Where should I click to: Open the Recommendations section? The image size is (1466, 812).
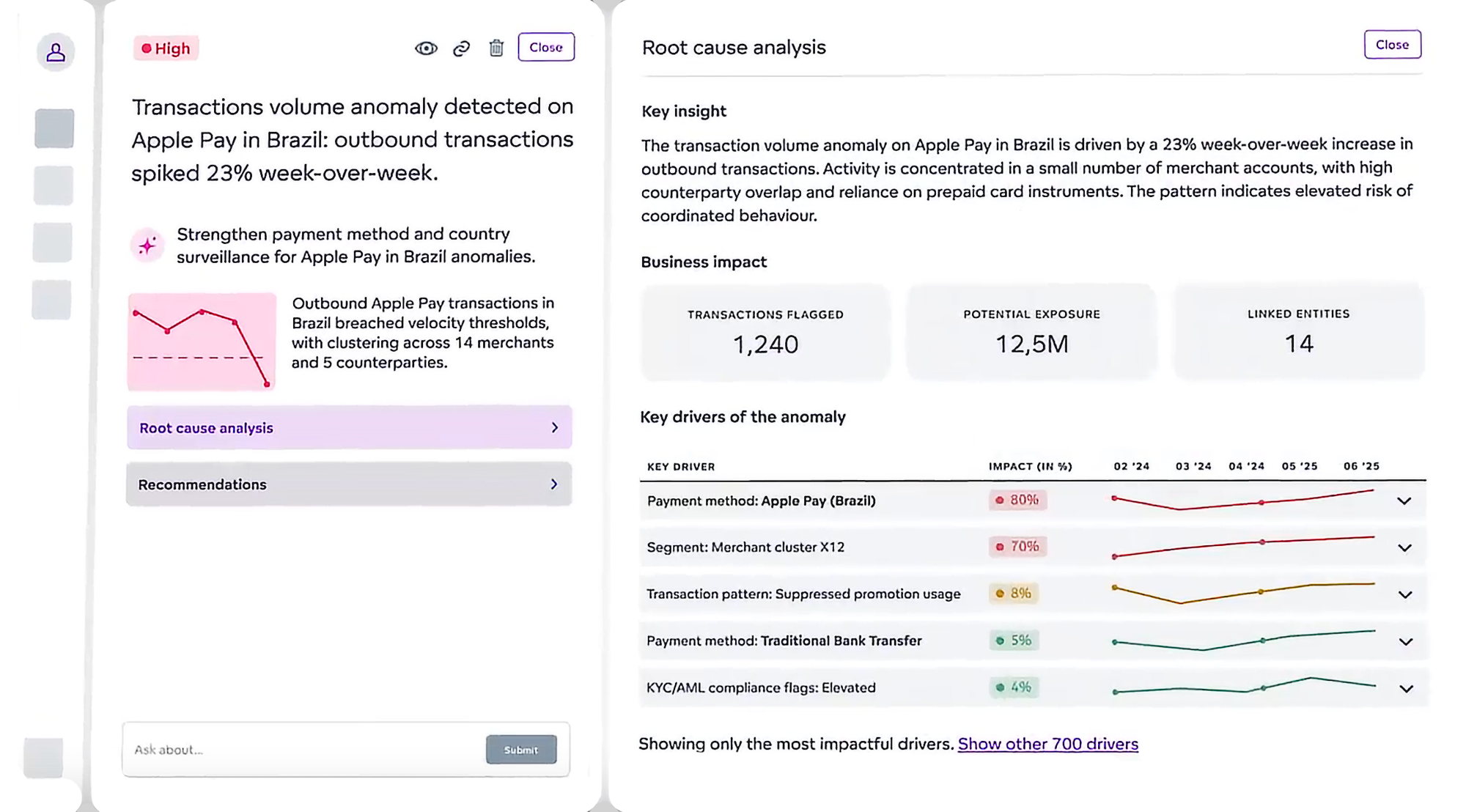point(349,484)
